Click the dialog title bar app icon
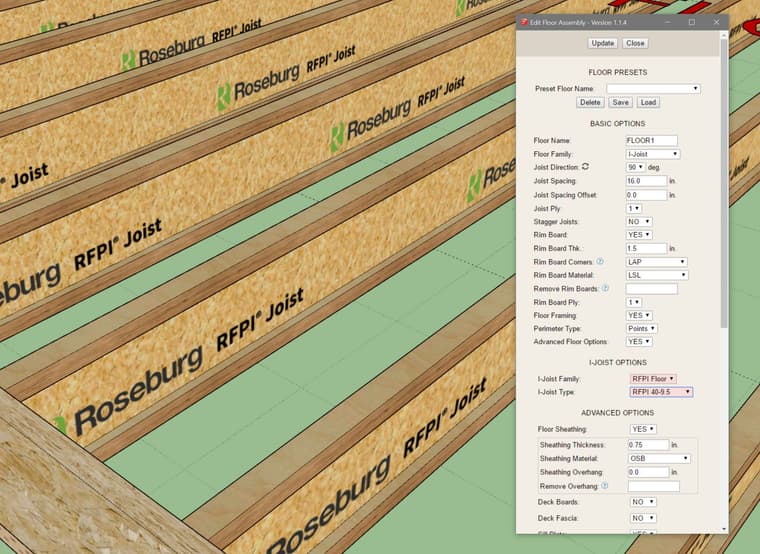This screenshot has height=554, width=760. coord(523,21)
